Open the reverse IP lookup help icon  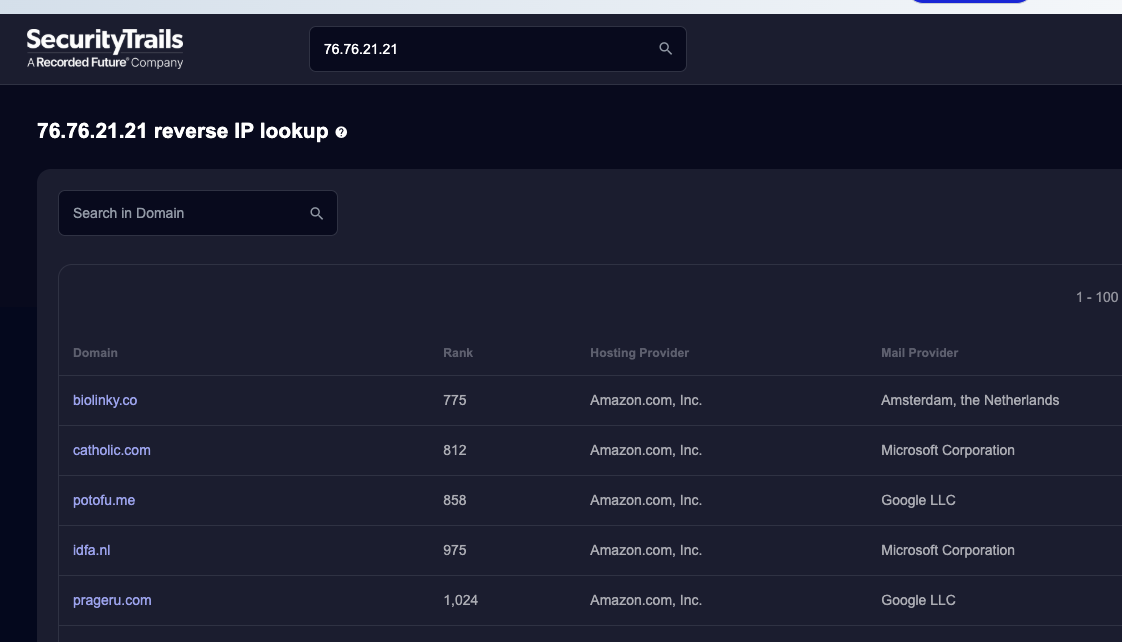click(341, 131)
